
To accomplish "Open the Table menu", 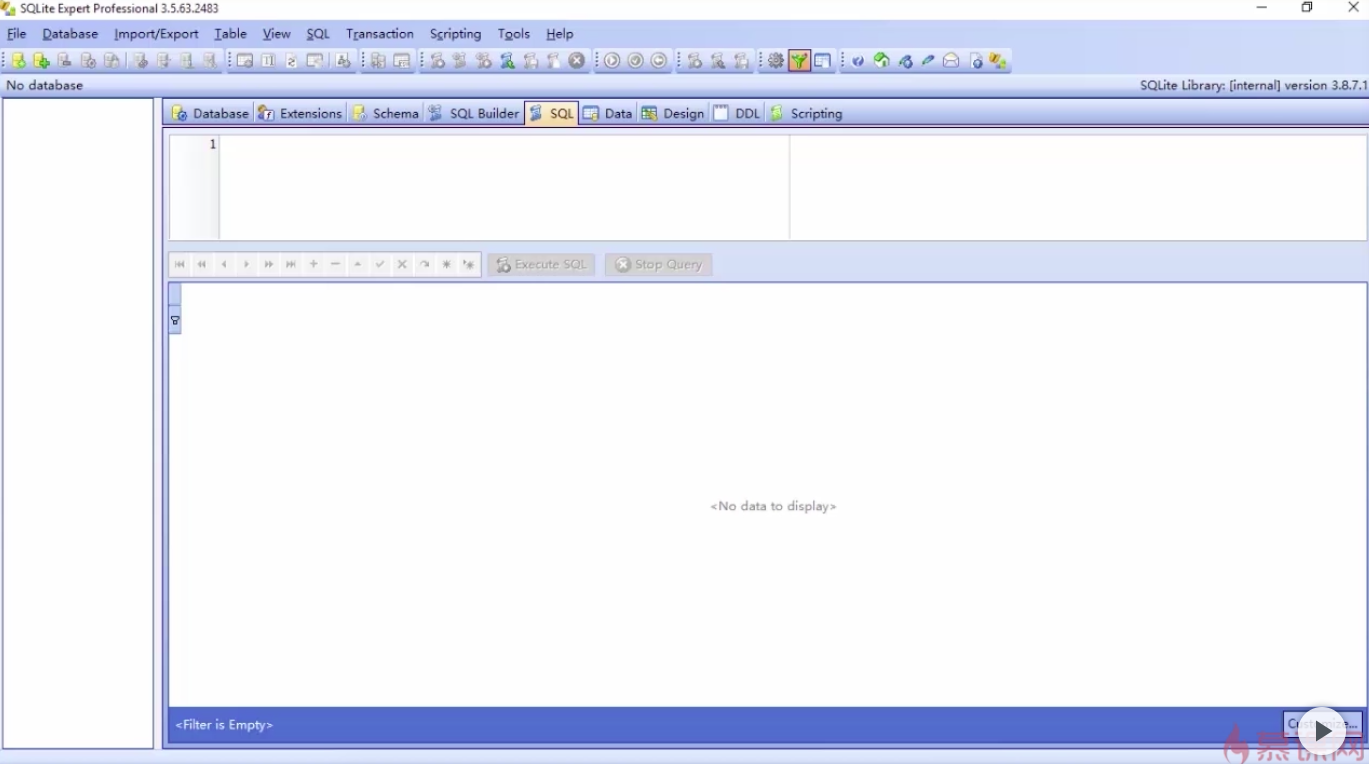I will pyautogui.click(x=230, y=34).
